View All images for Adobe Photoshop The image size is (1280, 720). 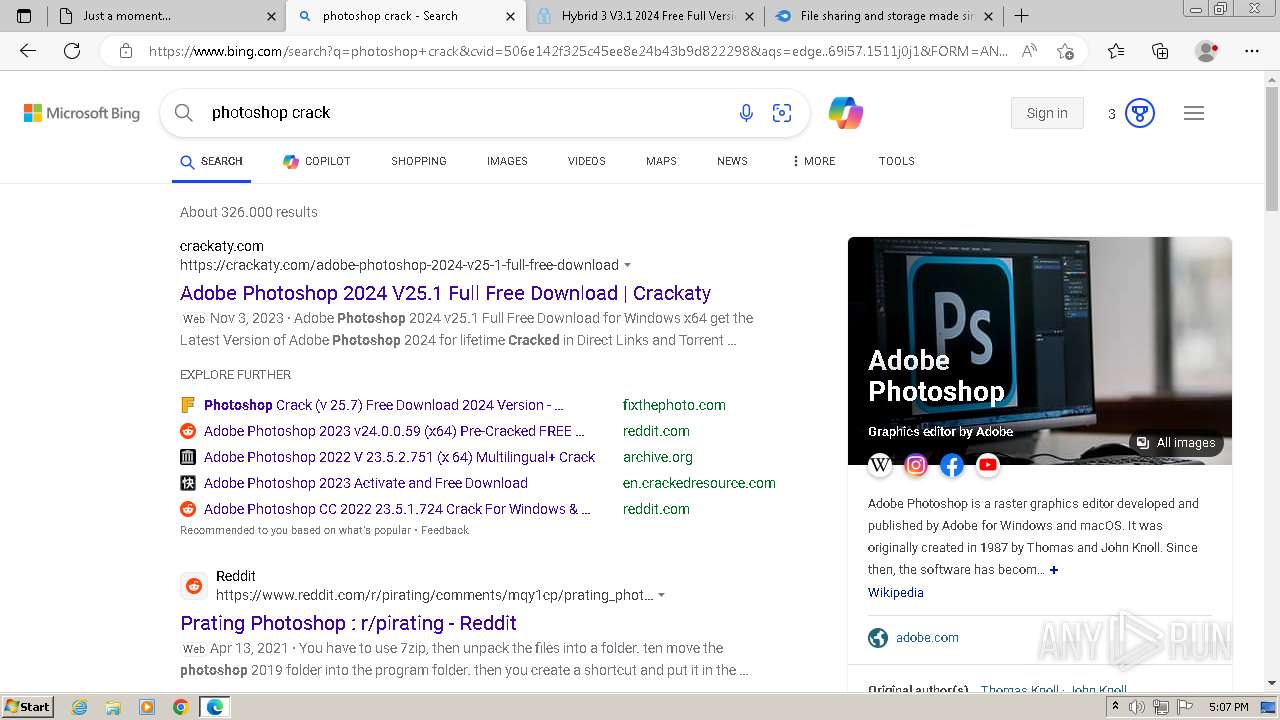(x=1176, y=443)
